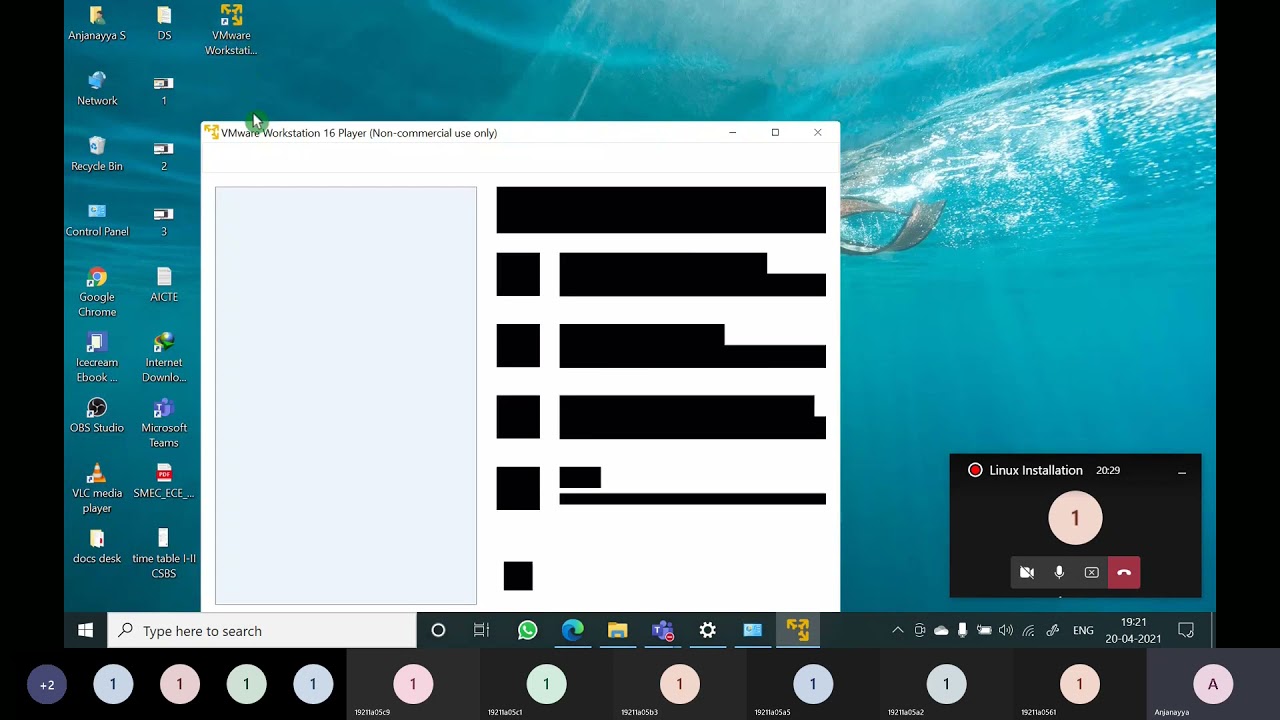Open the clock showing 19:21
This screenshot has width=1280, height=720.
[x=1133, y=630]
